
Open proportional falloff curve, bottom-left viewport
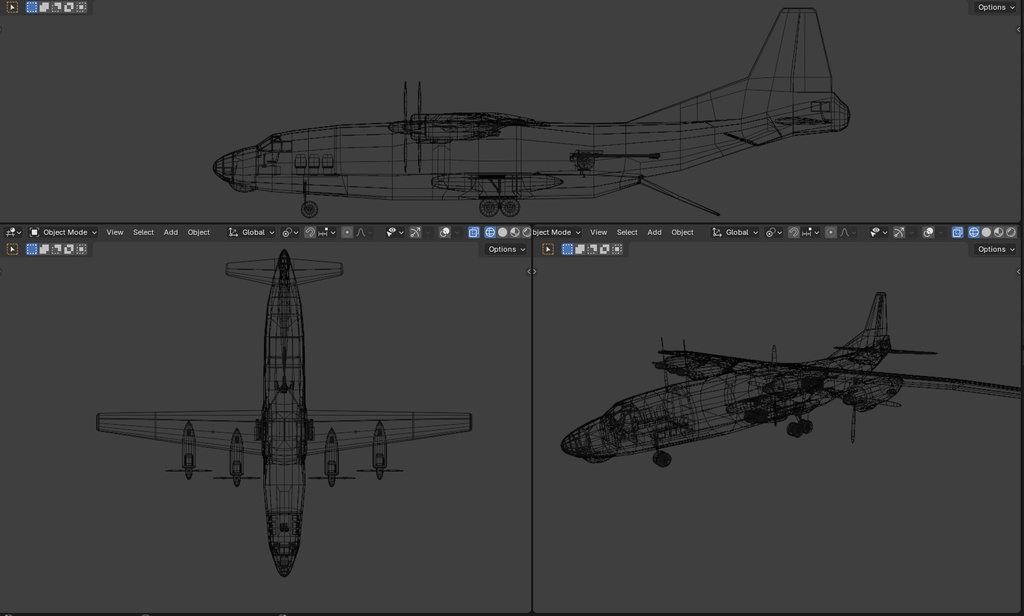pos(362,232)
